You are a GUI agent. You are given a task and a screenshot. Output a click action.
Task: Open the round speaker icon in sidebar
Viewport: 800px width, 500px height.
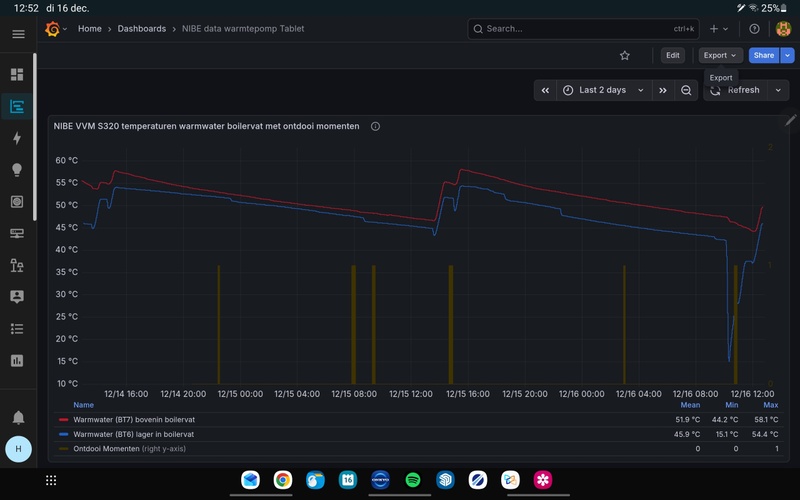[x=17, y=202]
